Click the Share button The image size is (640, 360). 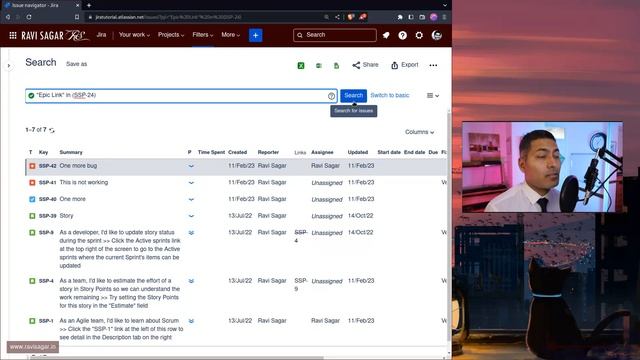tap(365, 65)
